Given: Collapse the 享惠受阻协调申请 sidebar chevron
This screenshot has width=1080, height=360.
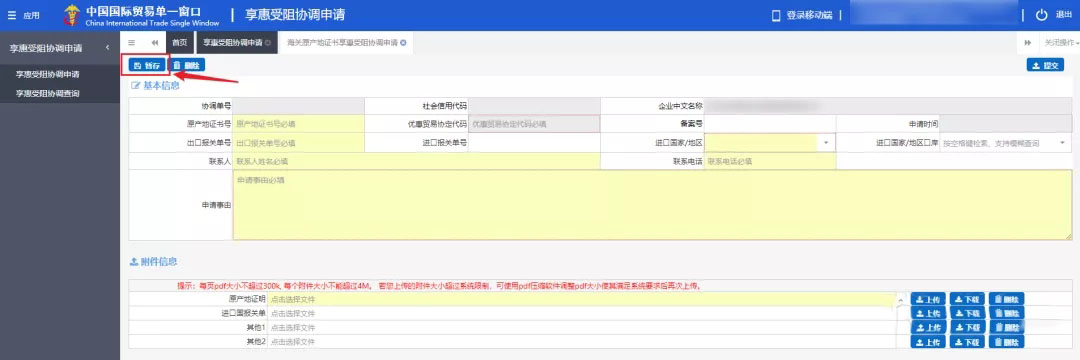Looking at the screenshot, I should click(x=107, y=47).
